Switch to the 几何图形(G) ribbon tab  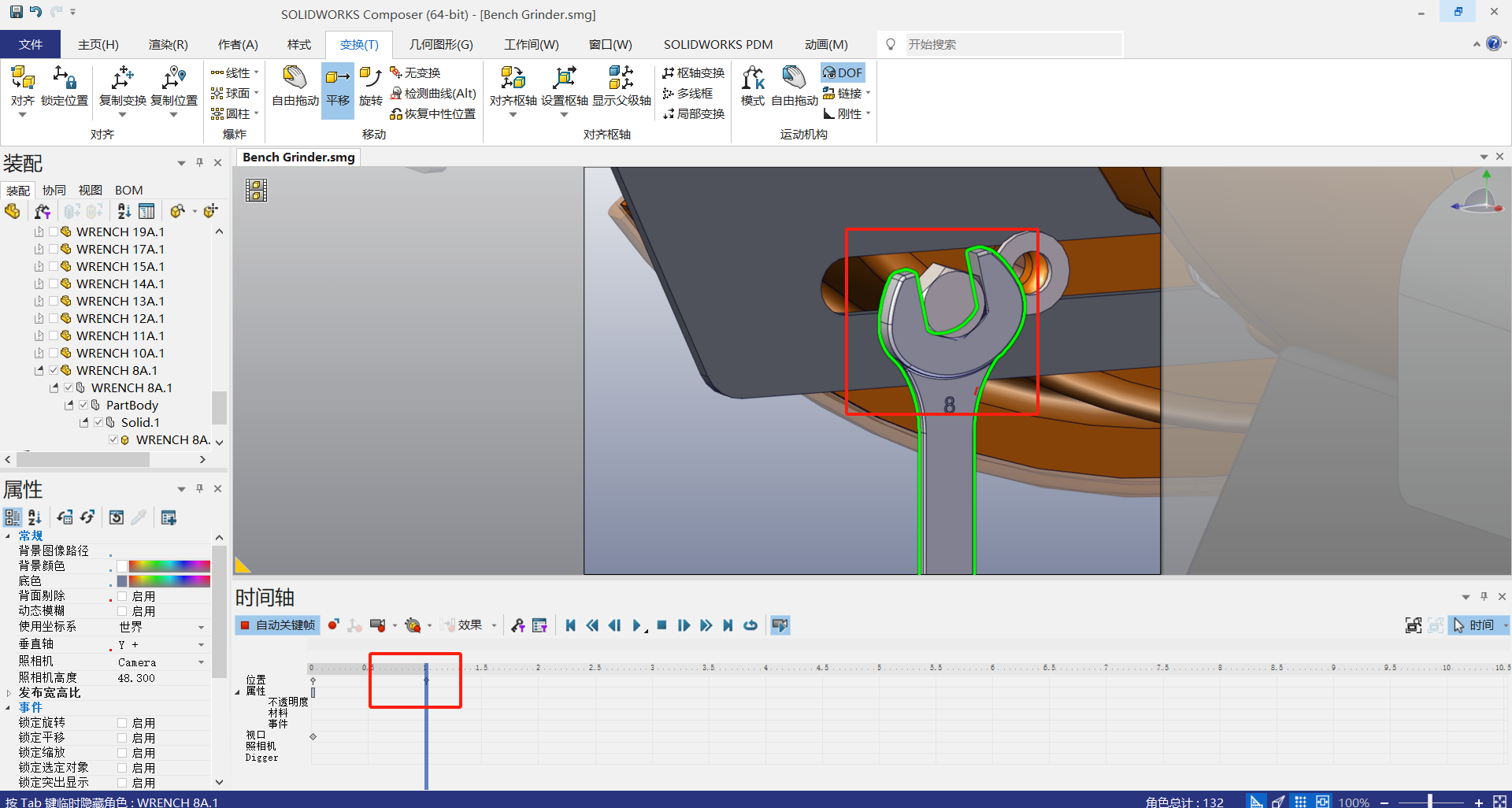(x=441, y=44)
